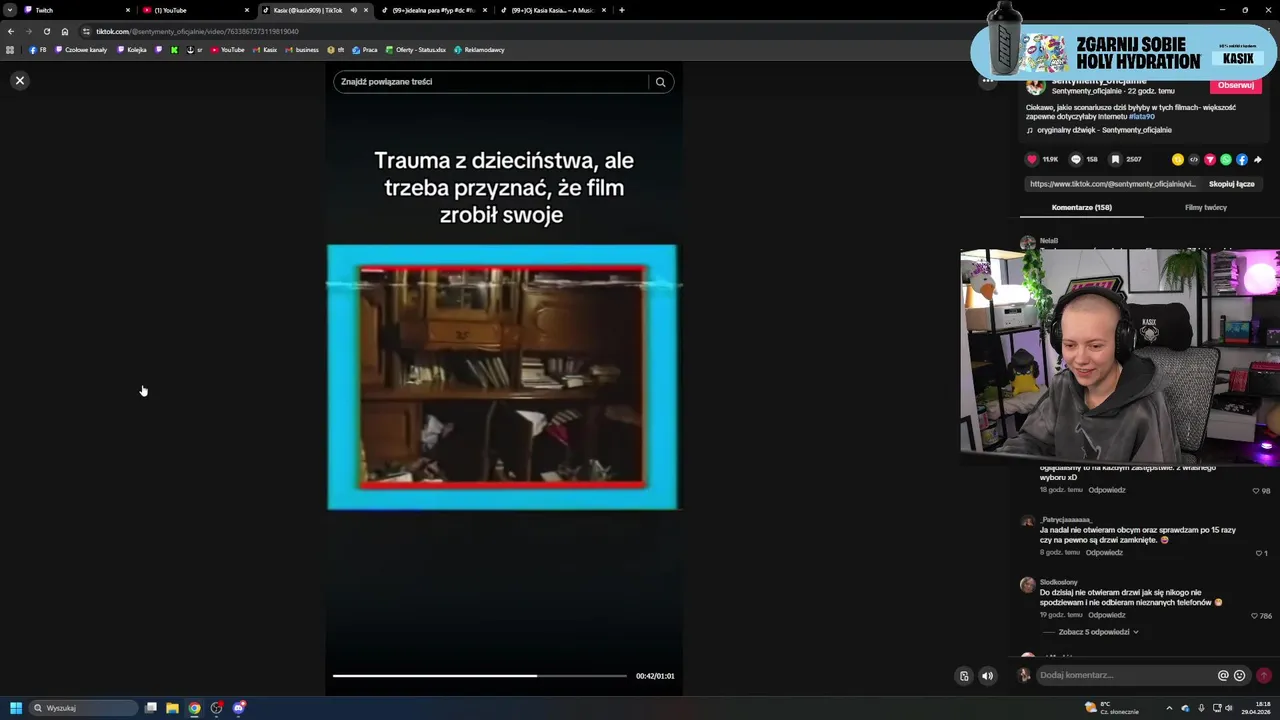Reply to Slodkoslony's comment with Odpowiedz

point(1107,615)
